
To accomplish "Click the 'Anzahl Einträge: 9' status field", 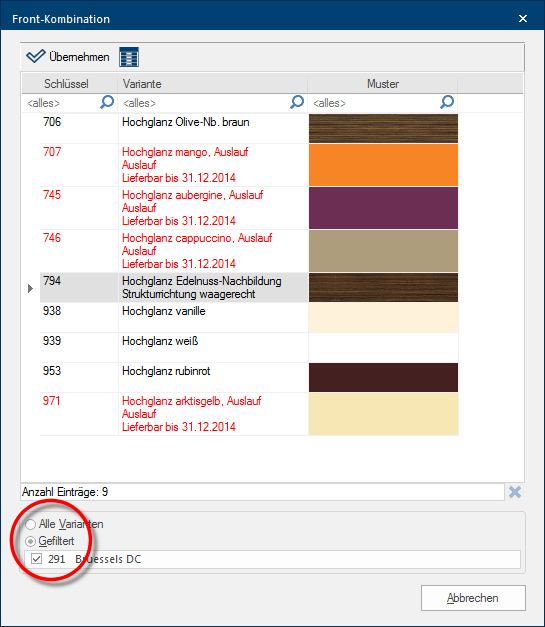I will pyautogui.click(x=262, y=492).
